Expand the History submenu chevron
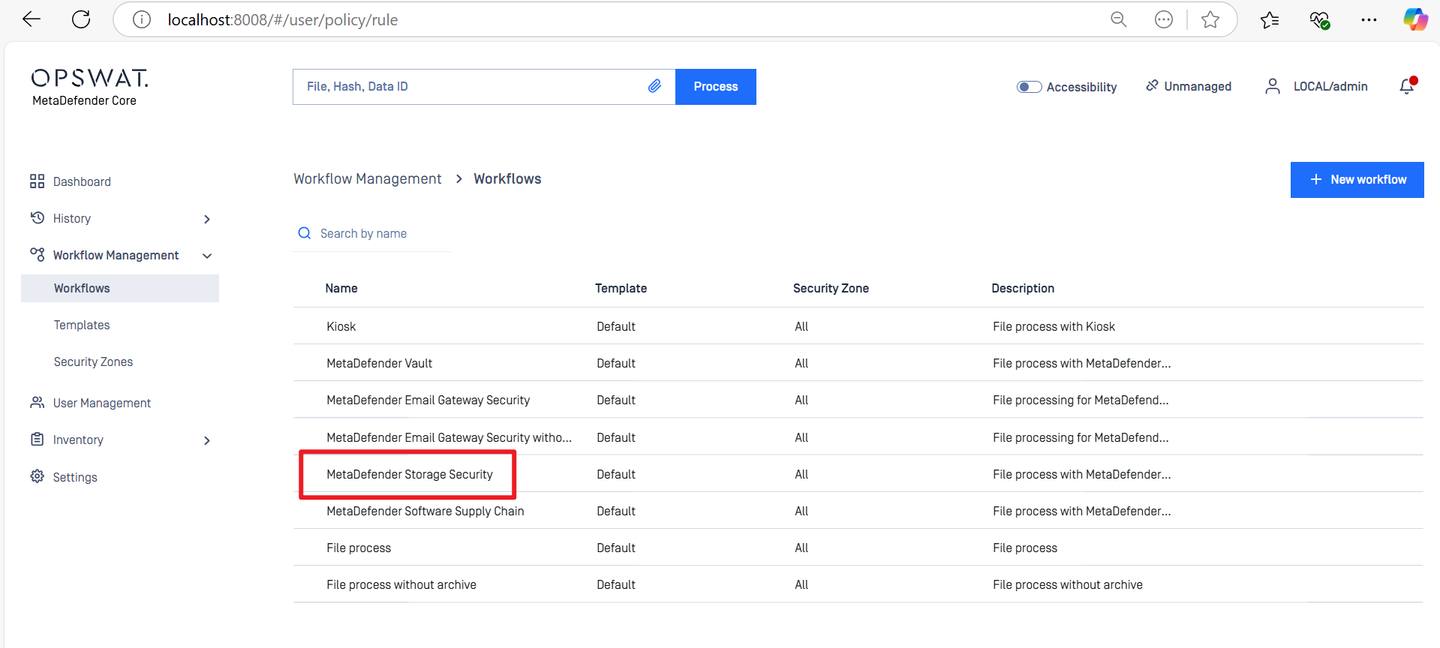Screen dimensions: 1440x648 207,219
